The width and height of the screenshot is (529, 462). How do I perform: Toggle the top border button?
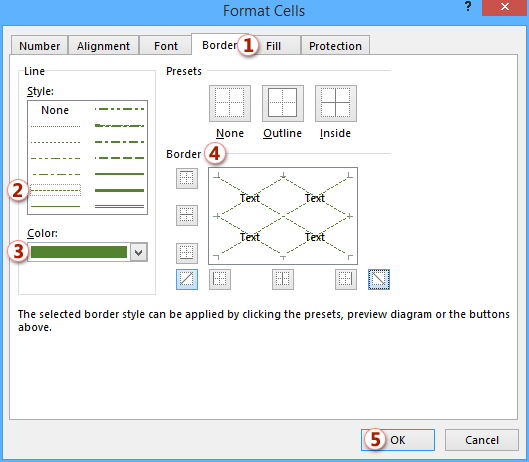(x=187, y=178)
